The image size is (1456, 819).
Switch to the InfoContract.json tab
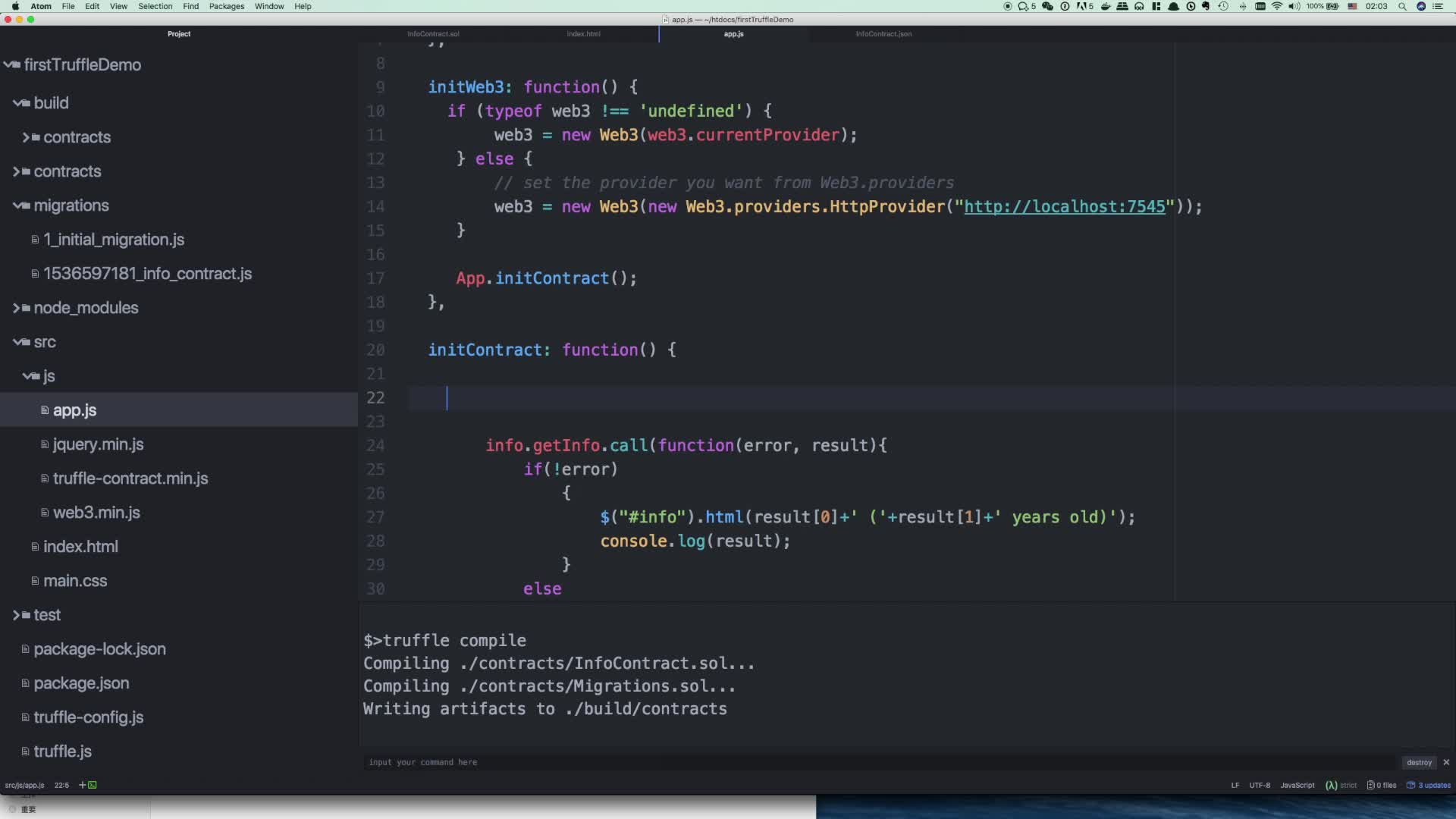pos(883,34)
